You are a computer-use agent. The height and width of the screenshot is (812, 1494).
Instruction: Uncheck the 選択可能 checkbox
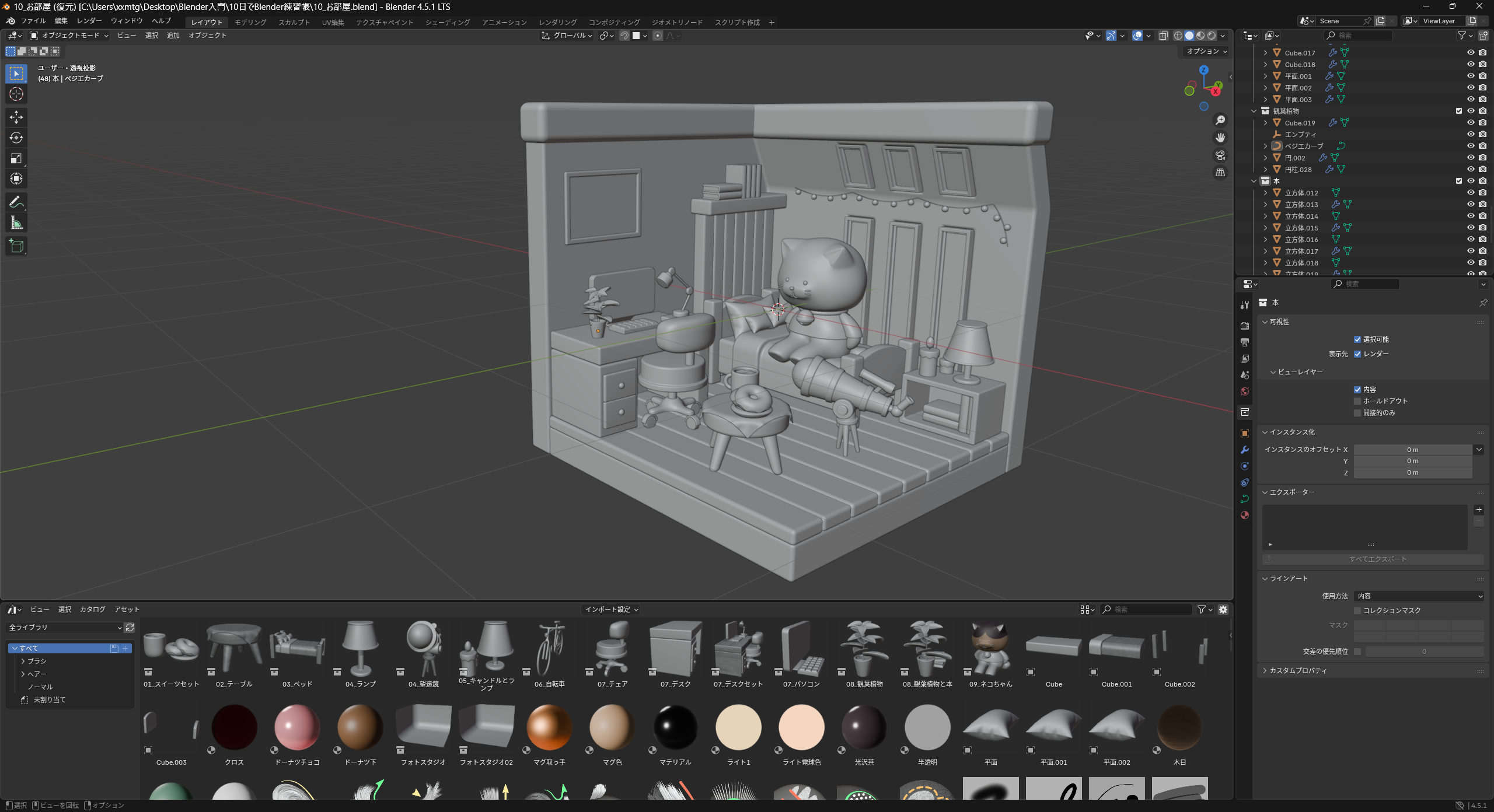coord(1357,339)
